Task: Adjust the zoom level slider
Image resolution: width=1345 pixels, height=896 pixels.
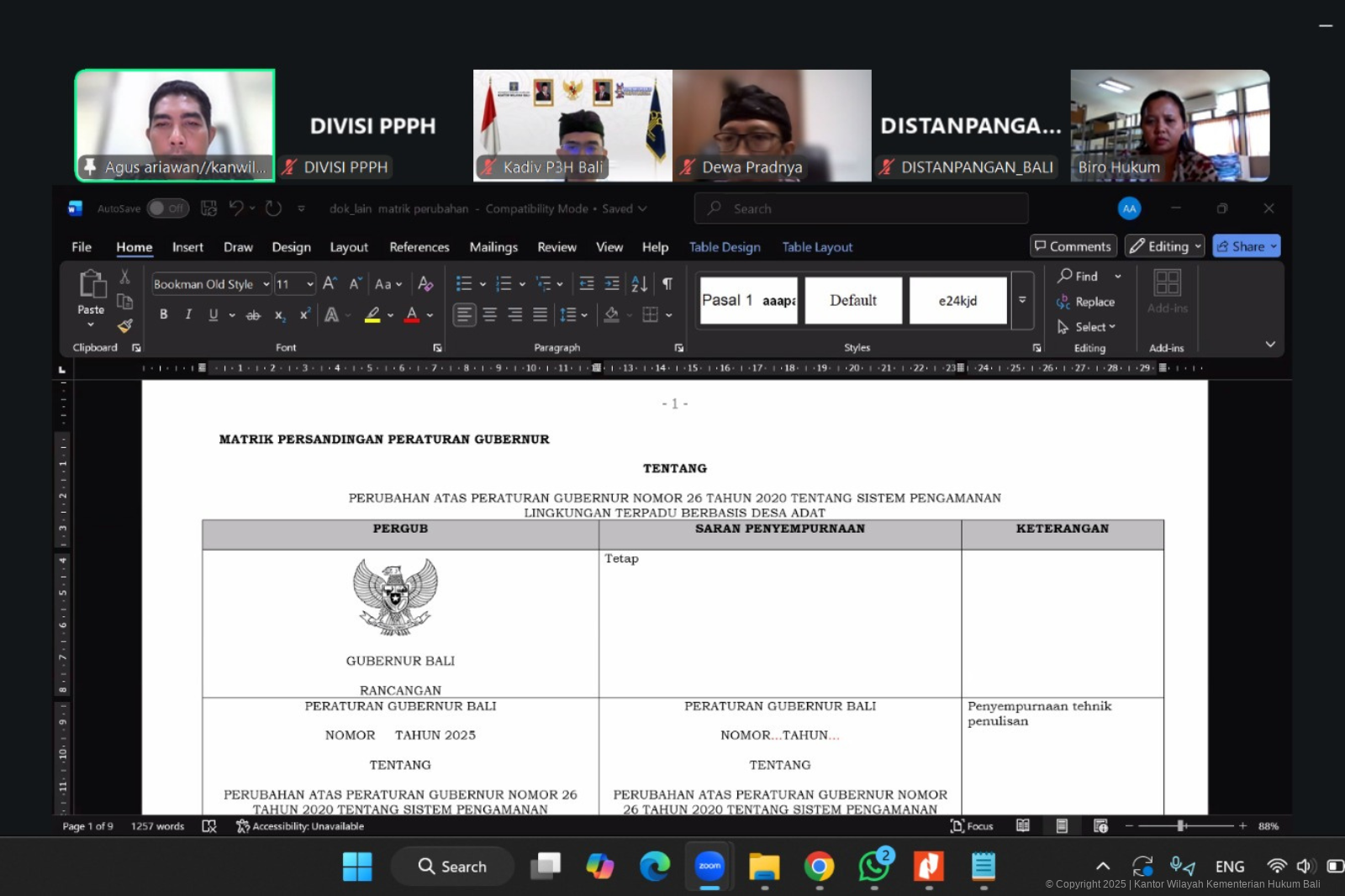Action: [1181, 826]
